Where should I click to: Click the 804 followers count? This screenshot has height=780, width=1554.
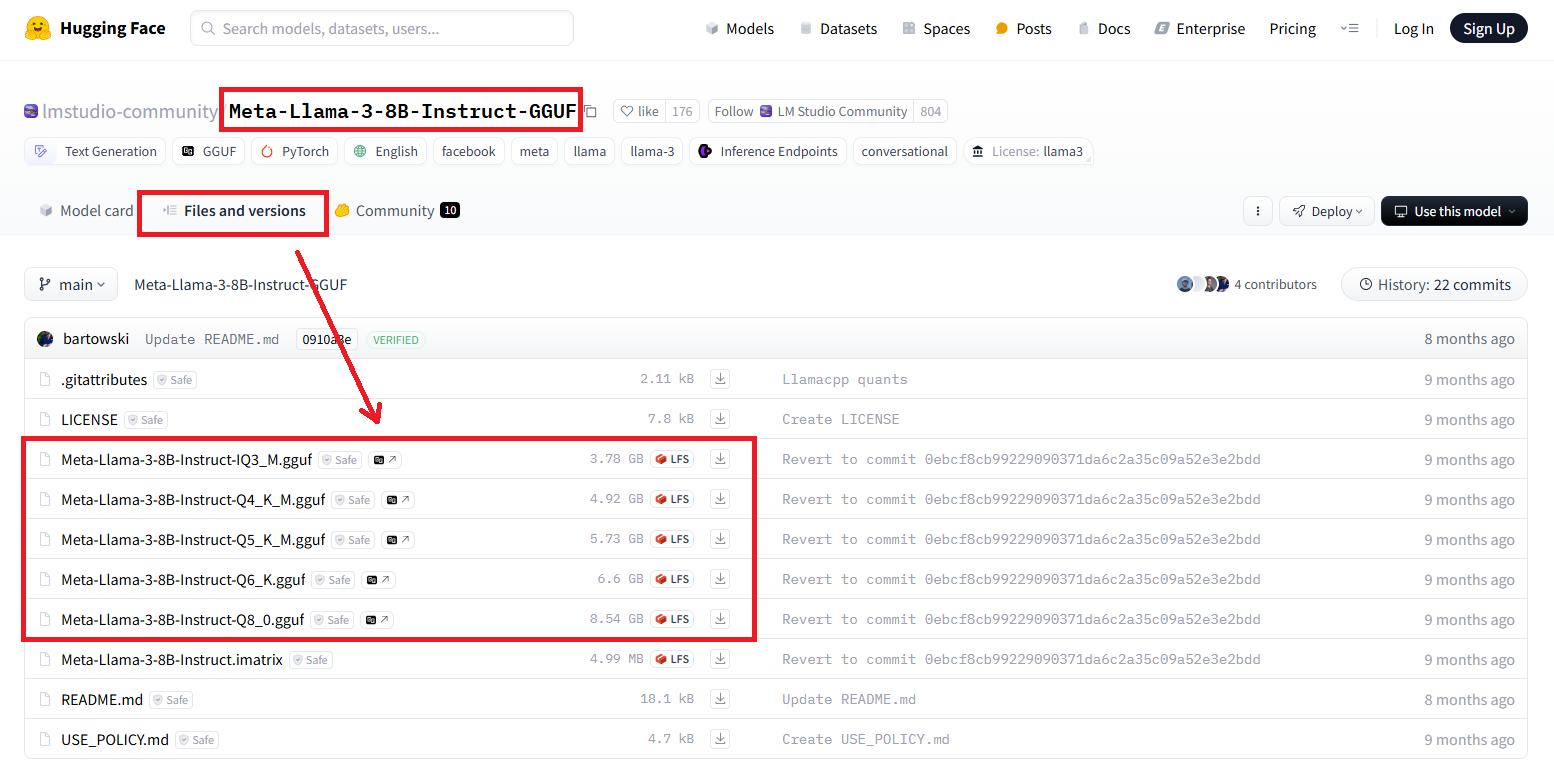931,112
